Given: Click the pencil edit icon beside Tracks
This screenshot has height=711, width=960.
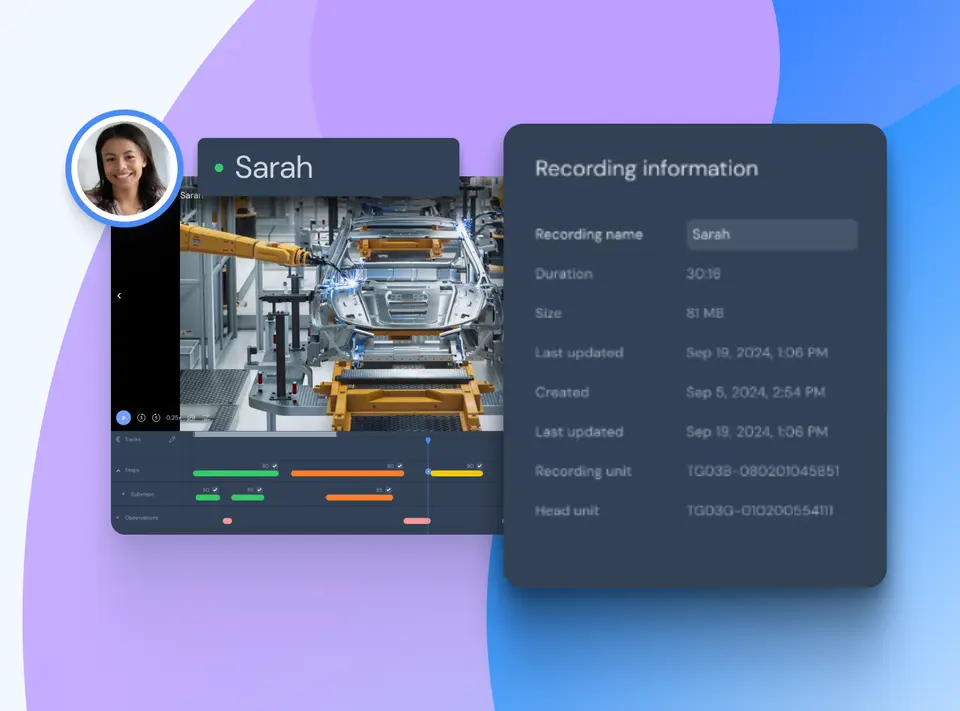Looking at the screenshot, I should 172,439.
